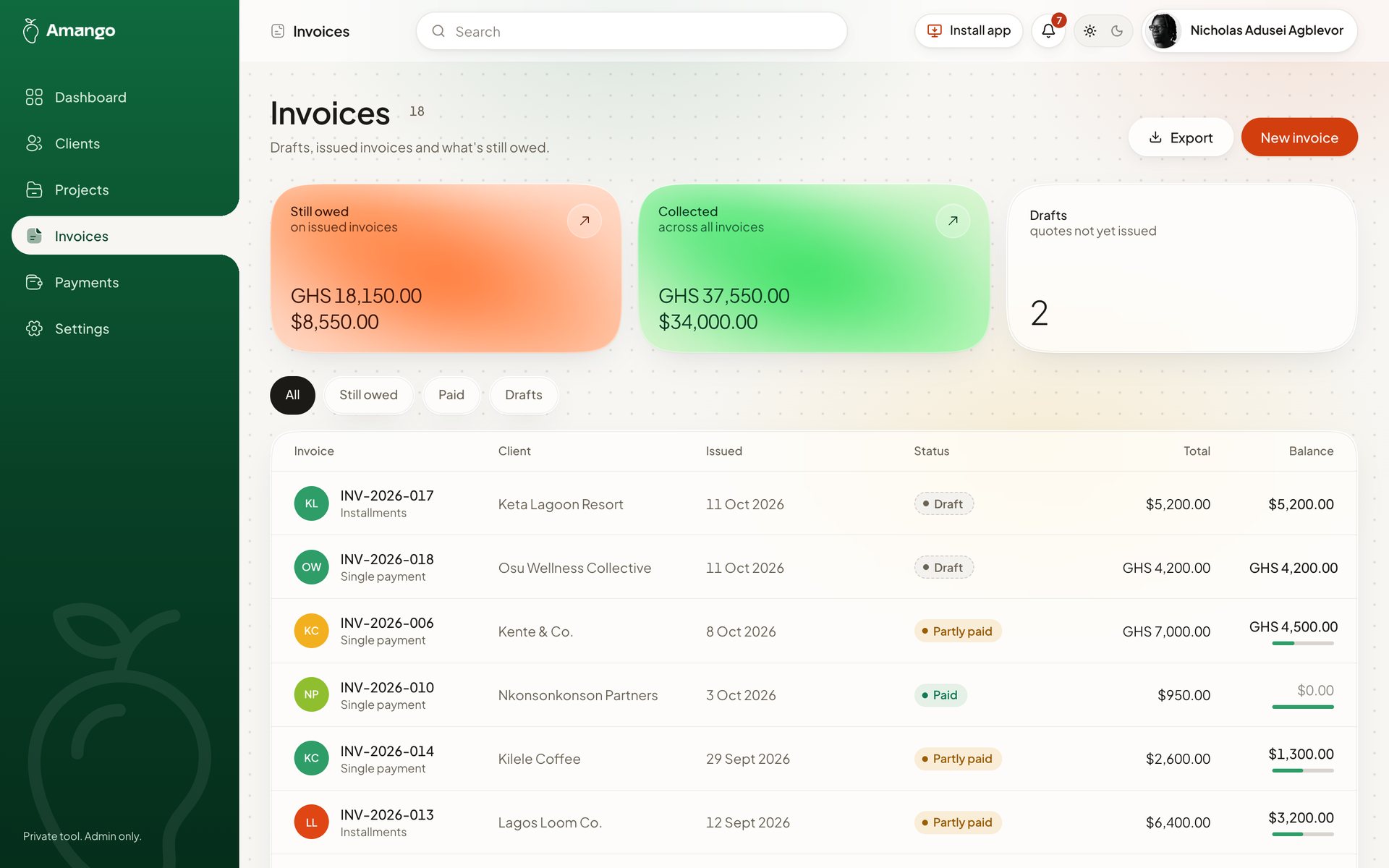
Task: Click Partly paid badge for Kente & Co.
Action: point(958,631)
